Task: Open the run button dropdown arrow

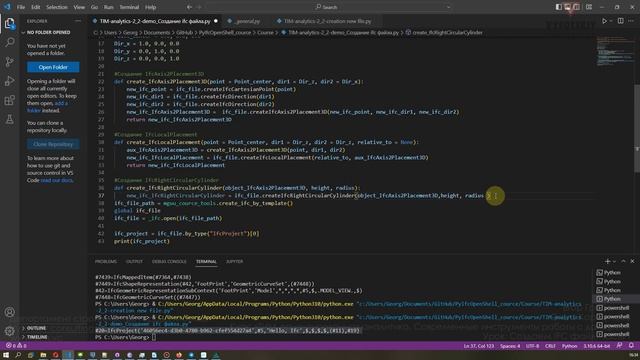Action: tap(611, 21)
